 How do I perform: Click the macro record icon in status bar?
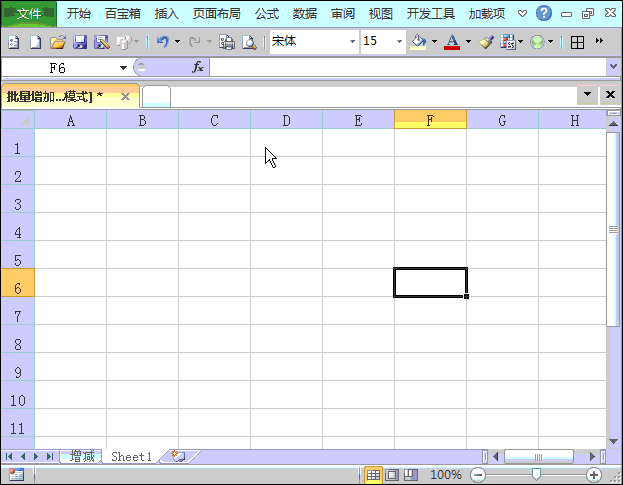(x=16, y=475)
